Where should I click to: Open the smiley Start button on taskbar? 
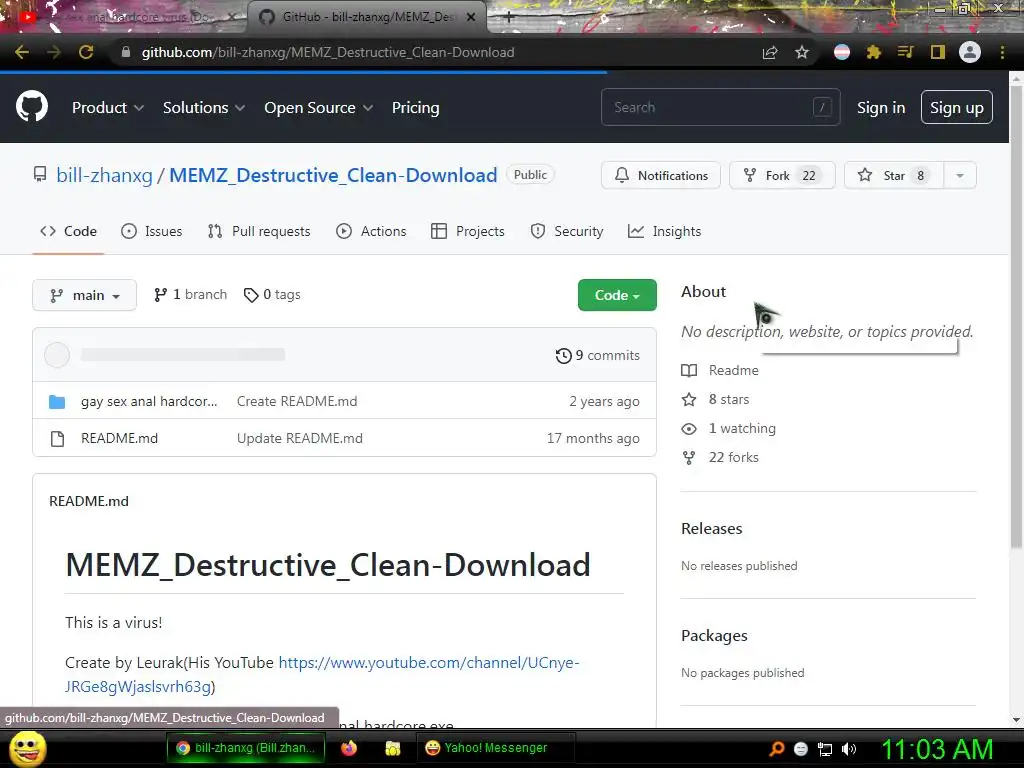click(27, 749)
